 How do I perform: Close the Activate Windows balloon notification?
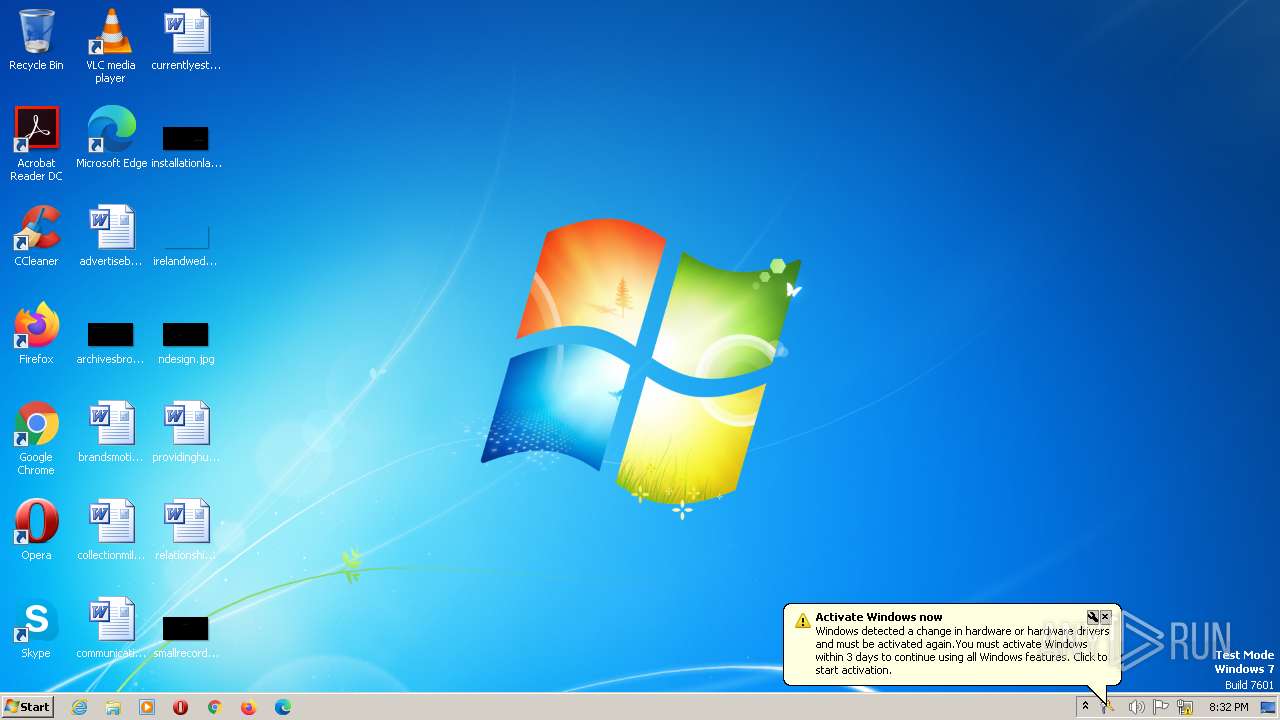[x=1105, y=617]
